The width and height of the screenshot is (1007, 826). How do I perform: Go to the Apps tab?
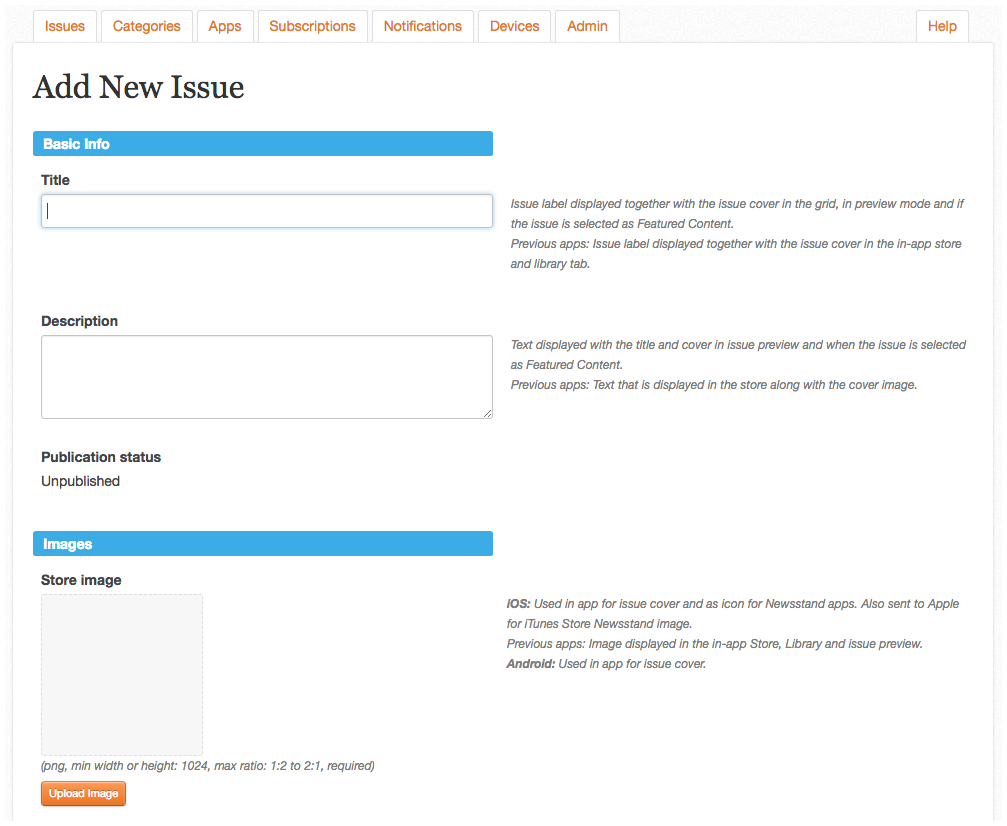click(225, 26)
